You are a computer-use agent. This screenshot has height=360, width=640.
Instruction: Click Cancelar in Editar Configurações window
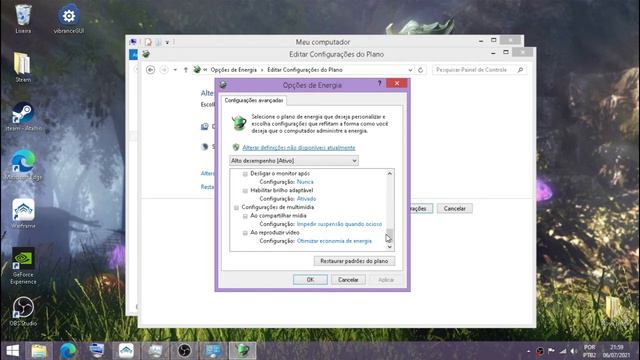pos(454,209)
